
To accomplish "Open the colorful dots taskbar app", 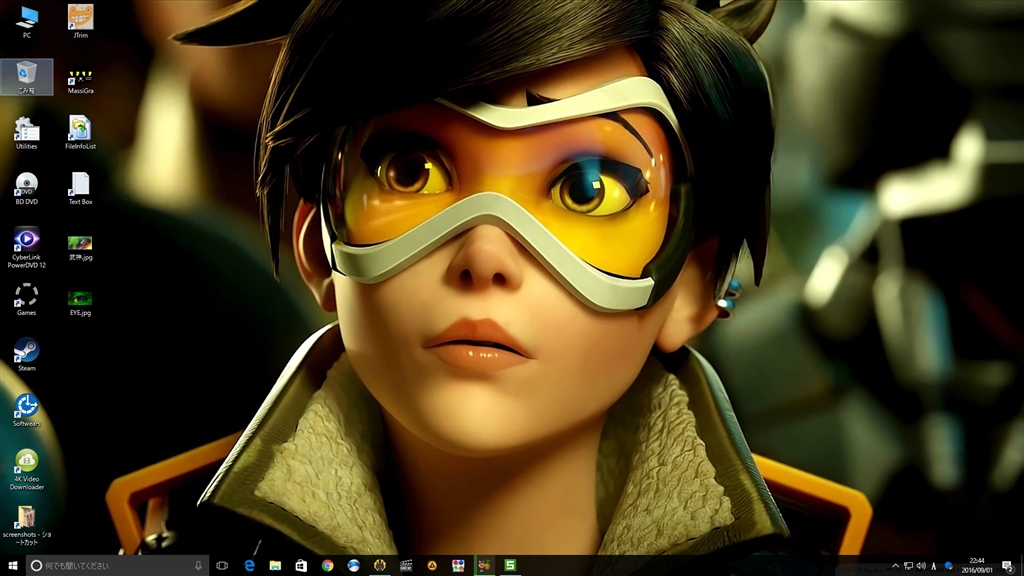I will 458,566.
